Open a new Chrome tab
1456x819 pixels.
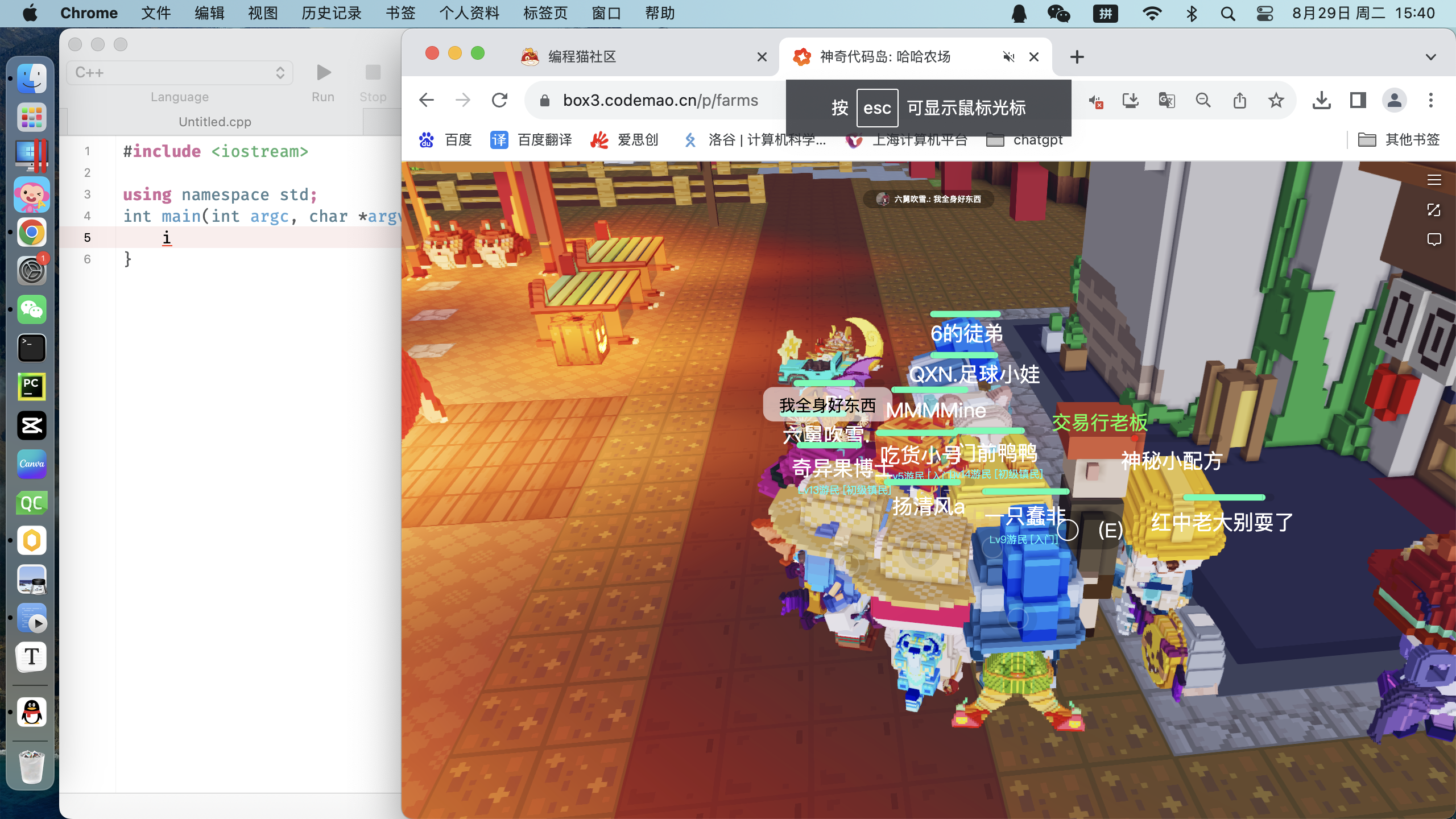[1077, 57]
